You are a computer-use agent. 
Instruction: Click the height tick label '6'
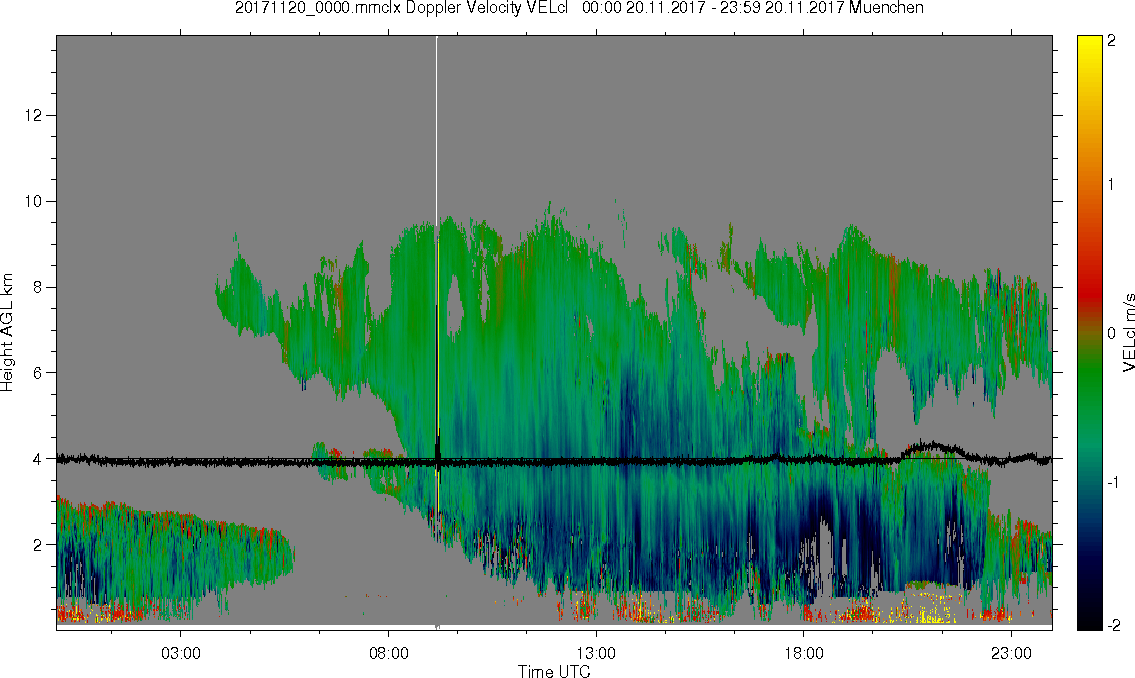38,373
